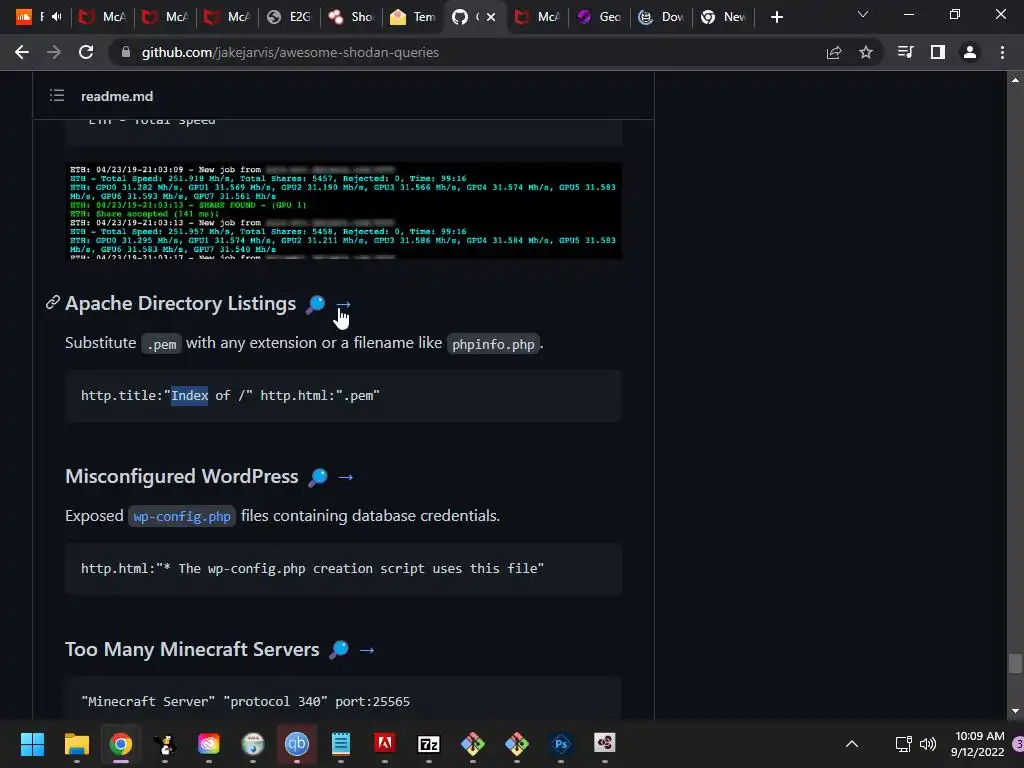
Task: Switch to the E2G tab
Action: pos(289,17)
